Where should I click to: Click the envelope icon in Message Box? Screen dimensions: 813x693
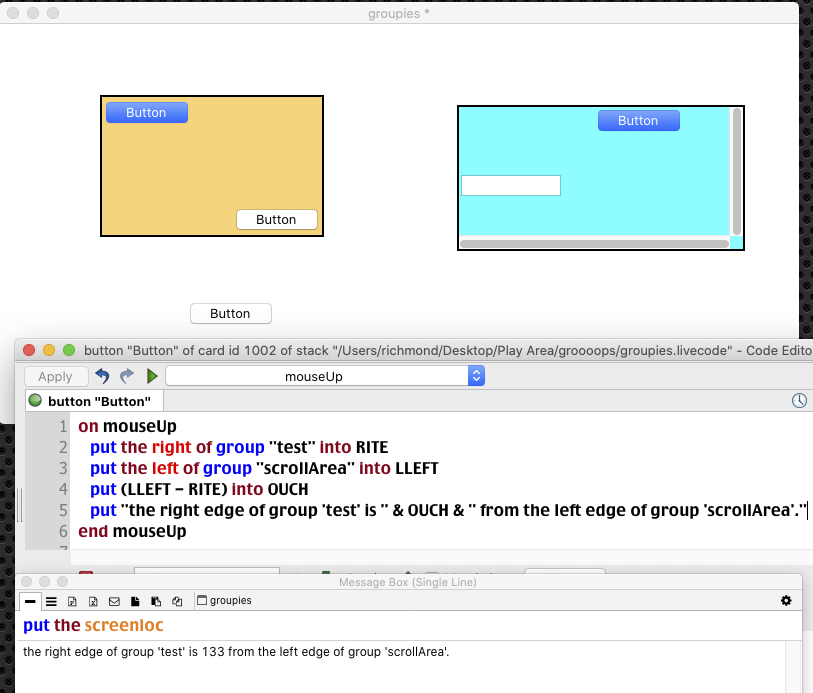114,601
